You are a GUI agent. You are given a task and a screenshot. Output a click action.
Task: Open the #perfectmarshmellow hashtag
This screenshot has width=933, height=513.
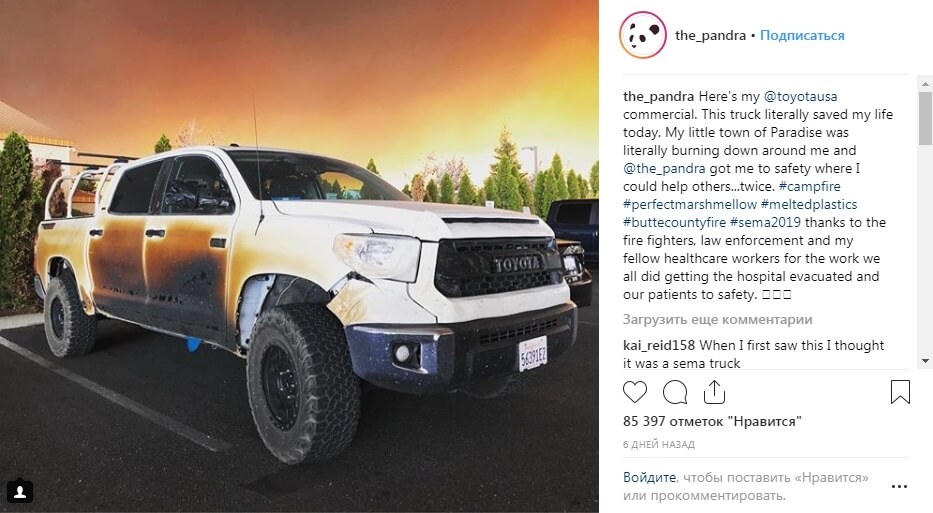(x=690, y=204)
